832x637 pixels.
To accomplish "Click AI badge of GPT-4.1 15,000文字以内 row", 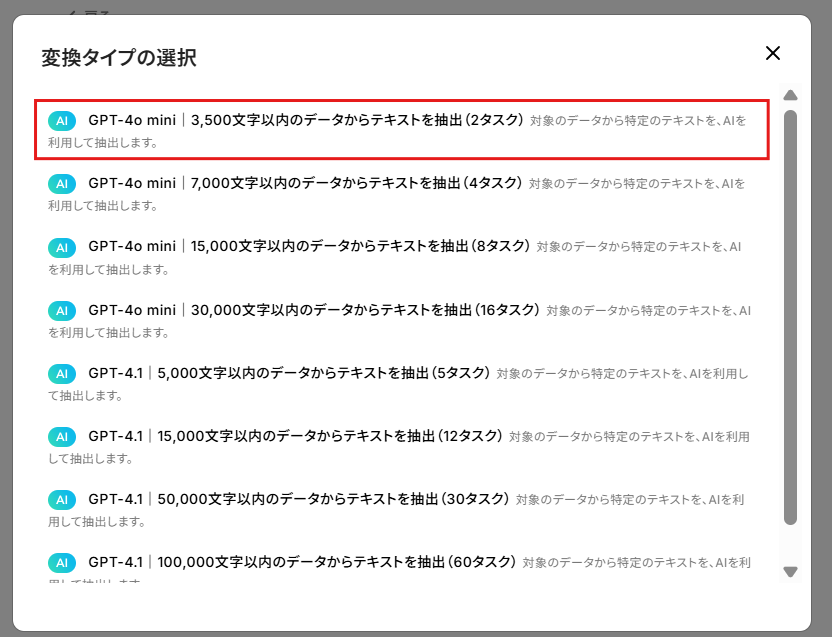I will 62,436.
